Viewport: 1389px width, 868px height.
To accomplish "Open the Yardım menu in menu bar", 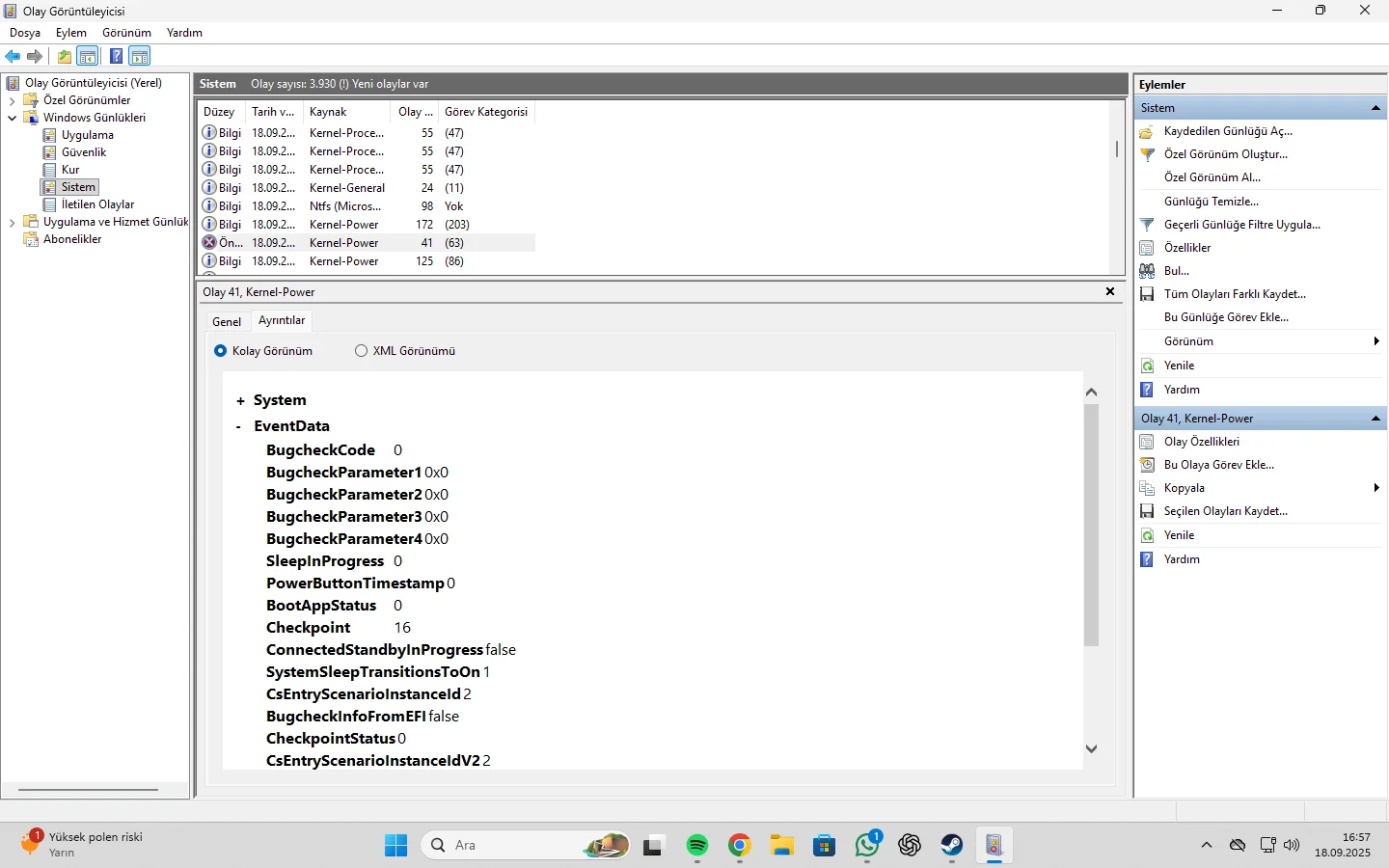I will [x=184, y=33].
